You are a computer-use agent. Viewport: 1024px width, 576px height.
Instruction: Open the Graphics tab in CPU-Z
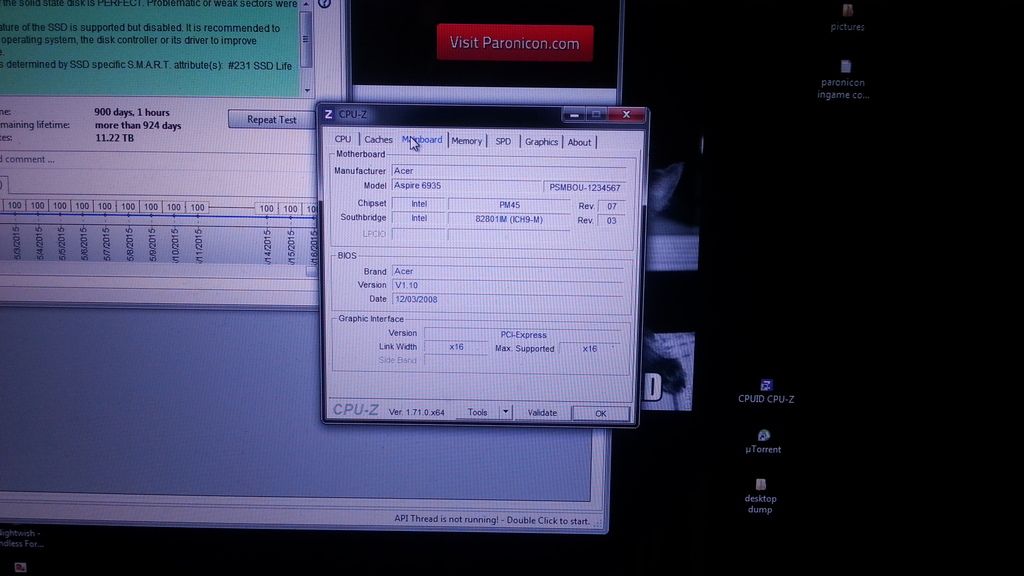pos(541,142)
